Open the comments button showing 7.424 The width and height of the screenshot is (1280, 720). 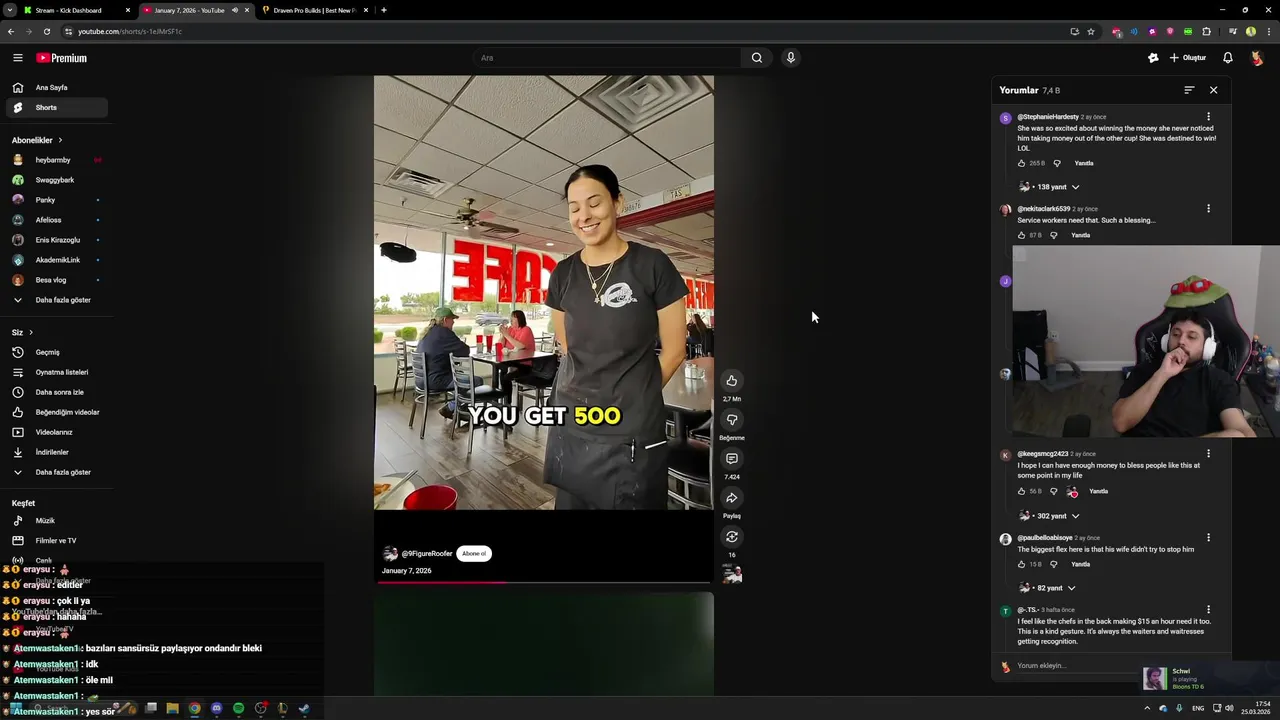tap(732, 458)
